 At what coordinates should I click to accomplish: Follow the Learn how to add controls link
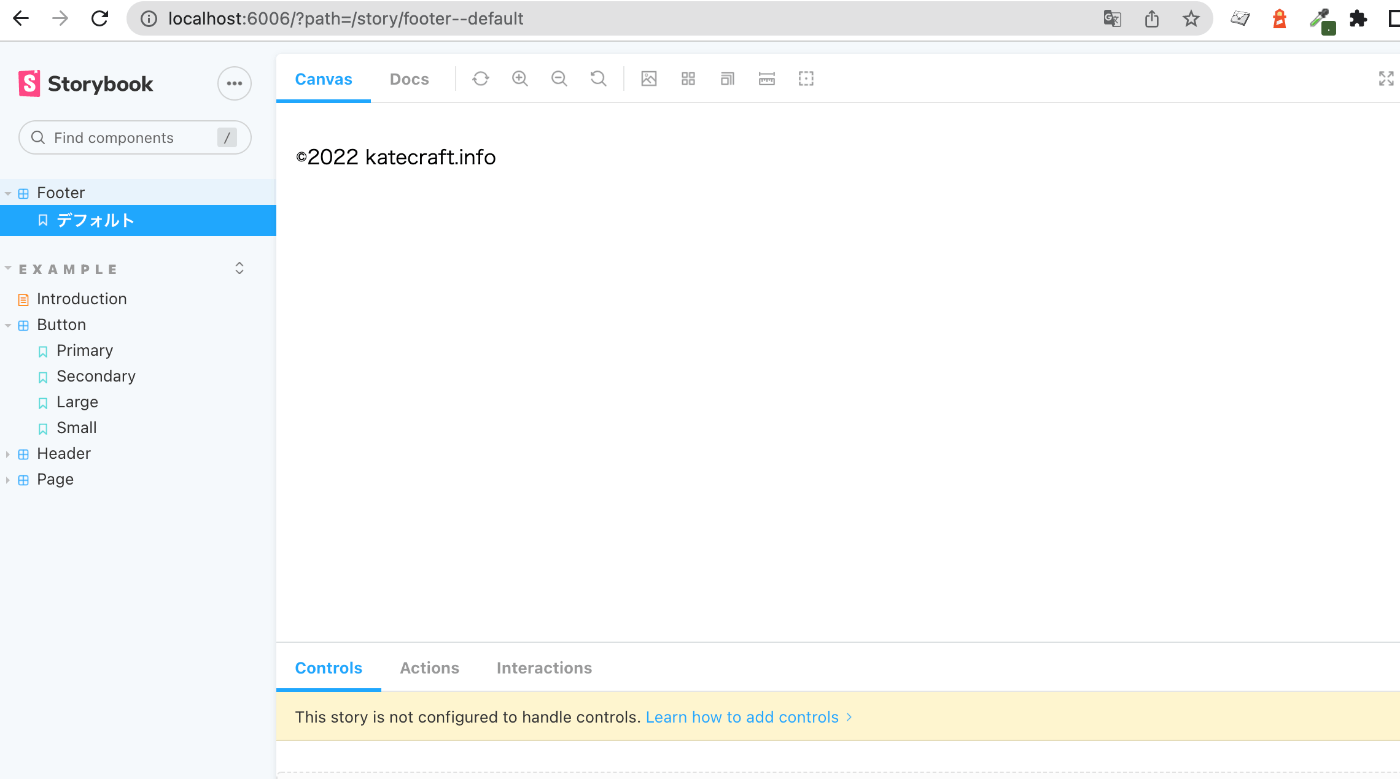coord(742,717)
